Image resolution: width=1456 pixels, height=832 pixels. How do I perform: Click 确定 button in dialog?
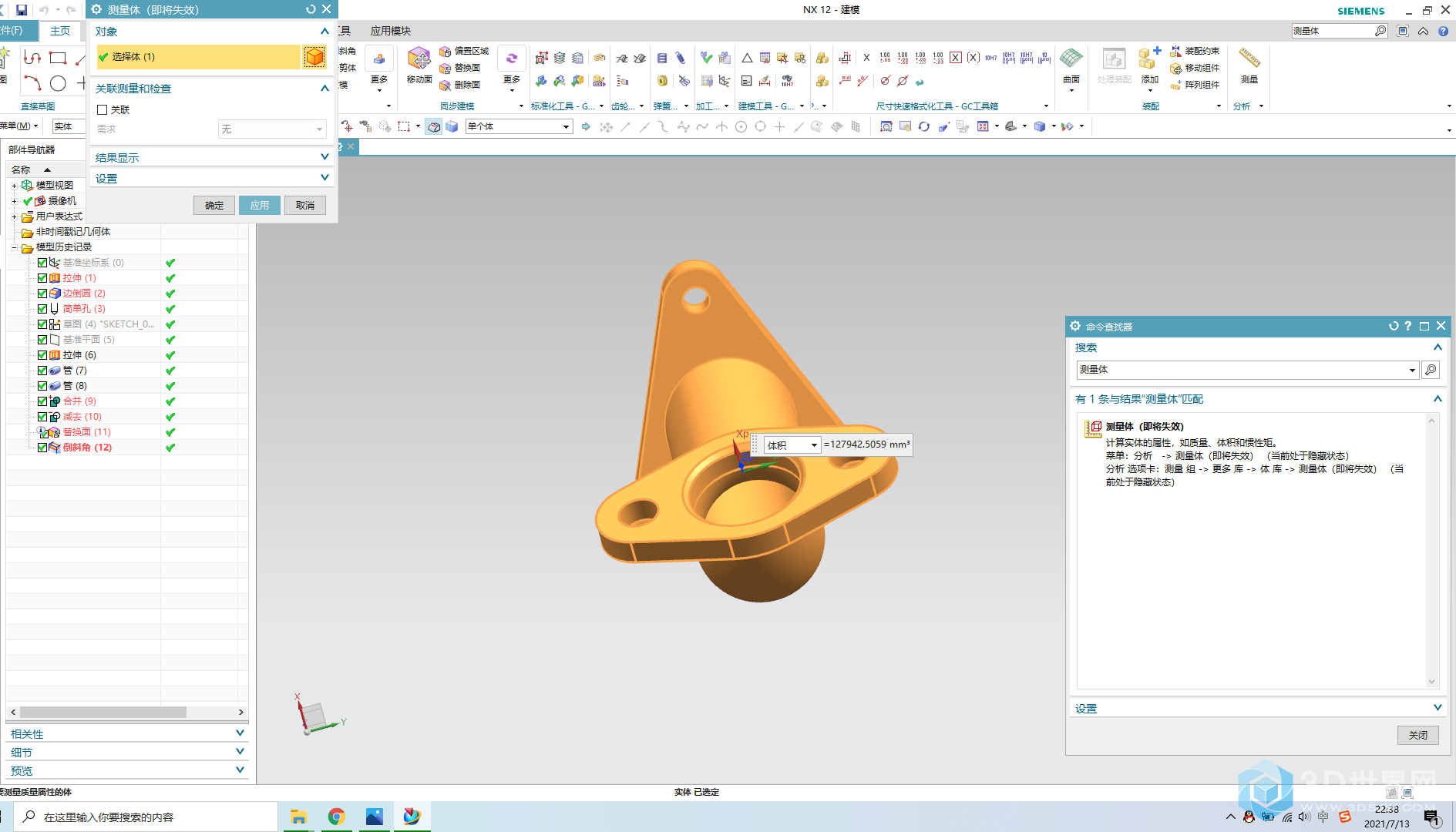pyautogui.click(x=214, y=206)
